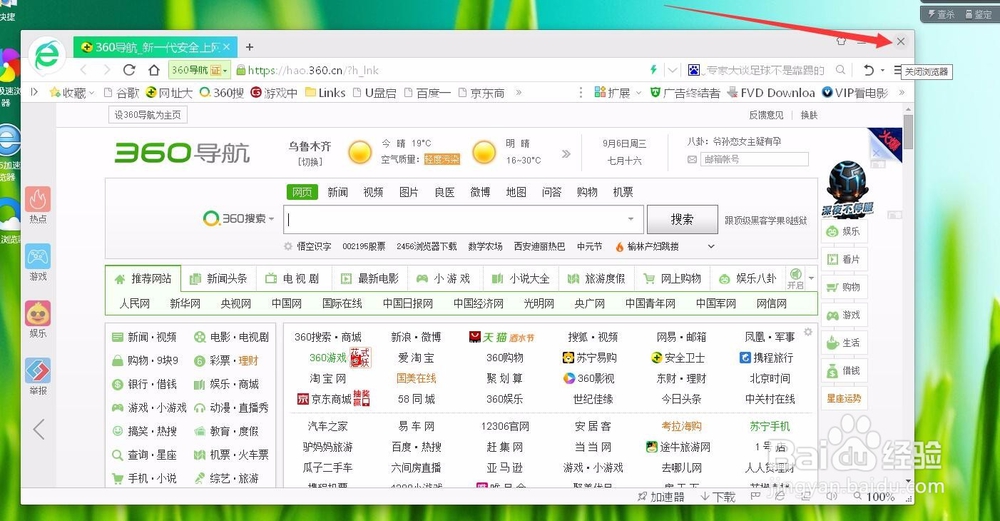Open 下载 downloads in status bar

717,496
